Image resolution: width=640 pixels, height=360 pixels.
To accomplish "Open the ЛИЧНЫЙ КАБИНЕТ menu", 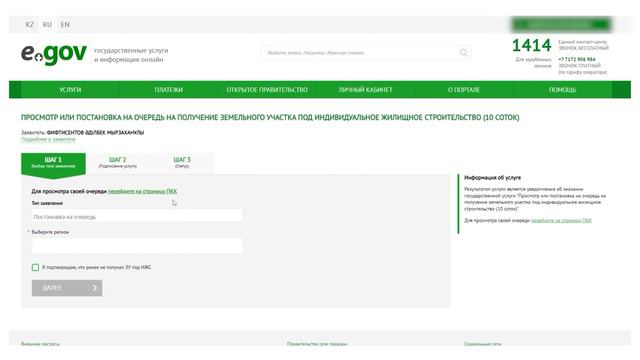I will 365,90.
